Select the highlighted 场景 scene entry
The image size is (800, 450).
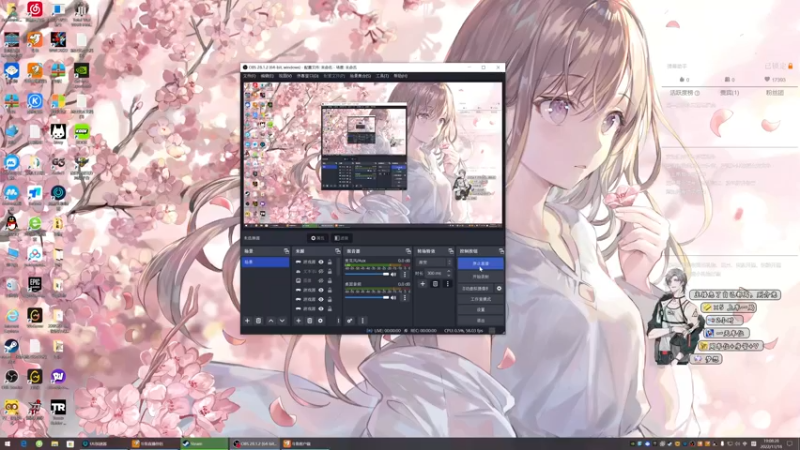tap(265, 262)
